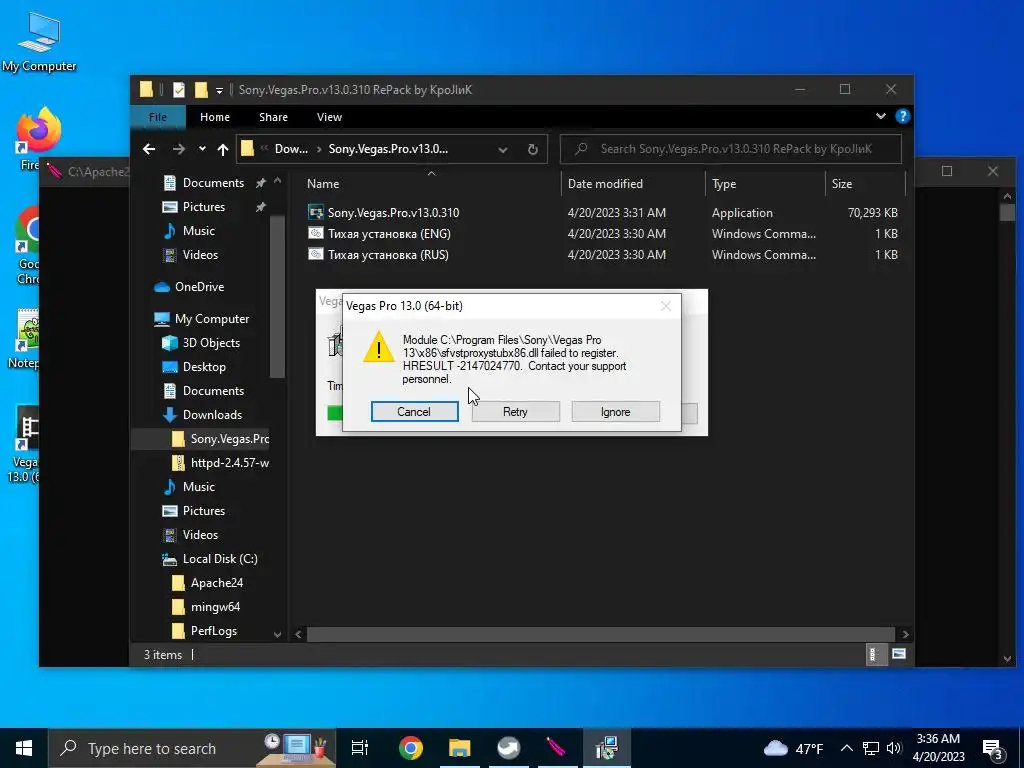
Task: Go up one folder level arrow
Action: pos(223,150)
